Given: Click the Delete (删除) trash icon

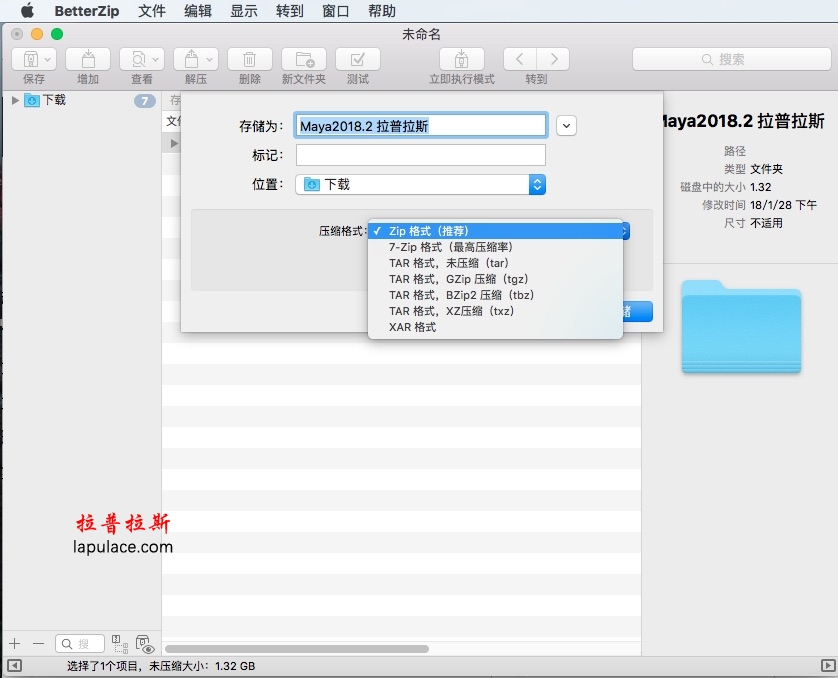Looking at the screenshot, I should pyautogui.click(x=250, y=59).
